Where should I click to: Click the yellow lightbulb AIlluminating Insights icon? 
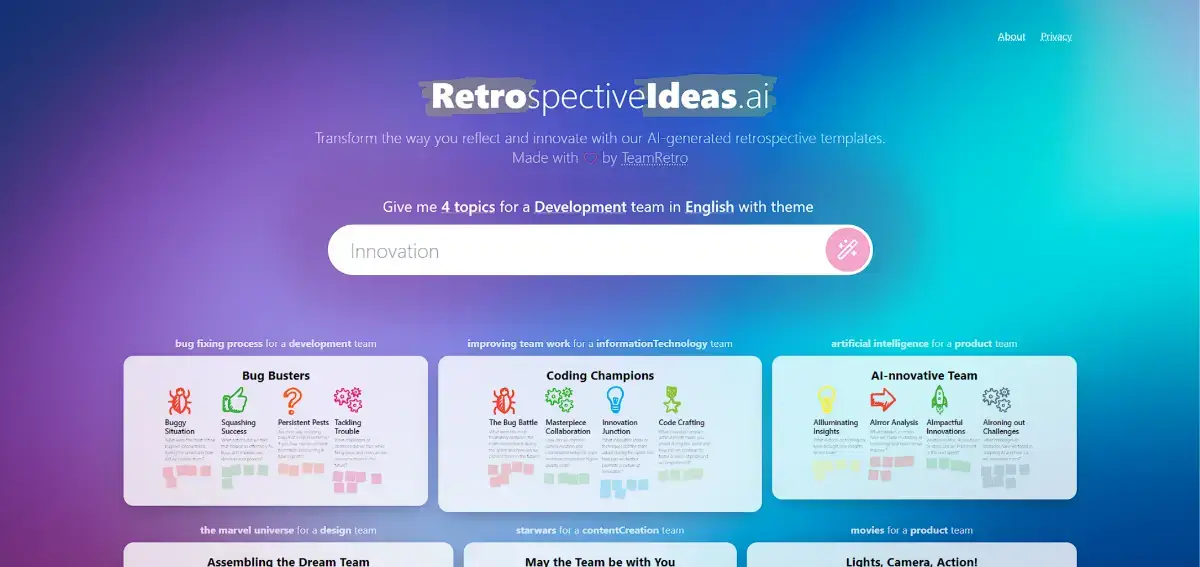point(827,400)
